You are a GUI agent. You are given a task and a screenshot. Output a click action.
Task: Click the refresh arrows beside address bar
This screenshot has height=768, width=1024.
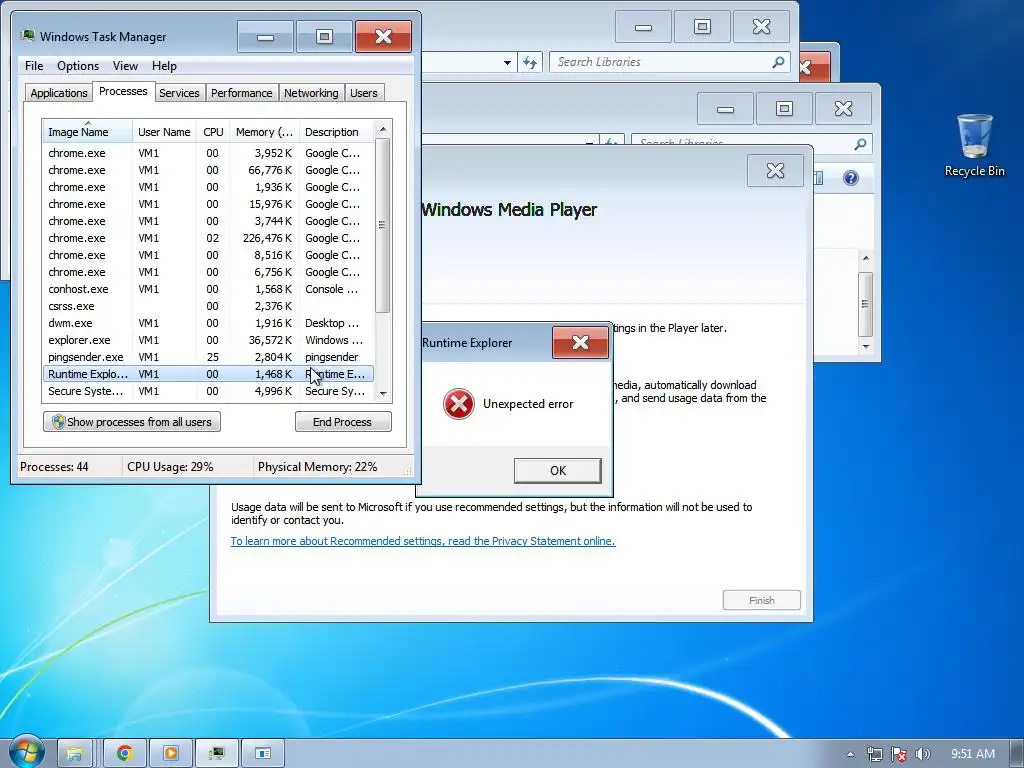tap(530, 63)
